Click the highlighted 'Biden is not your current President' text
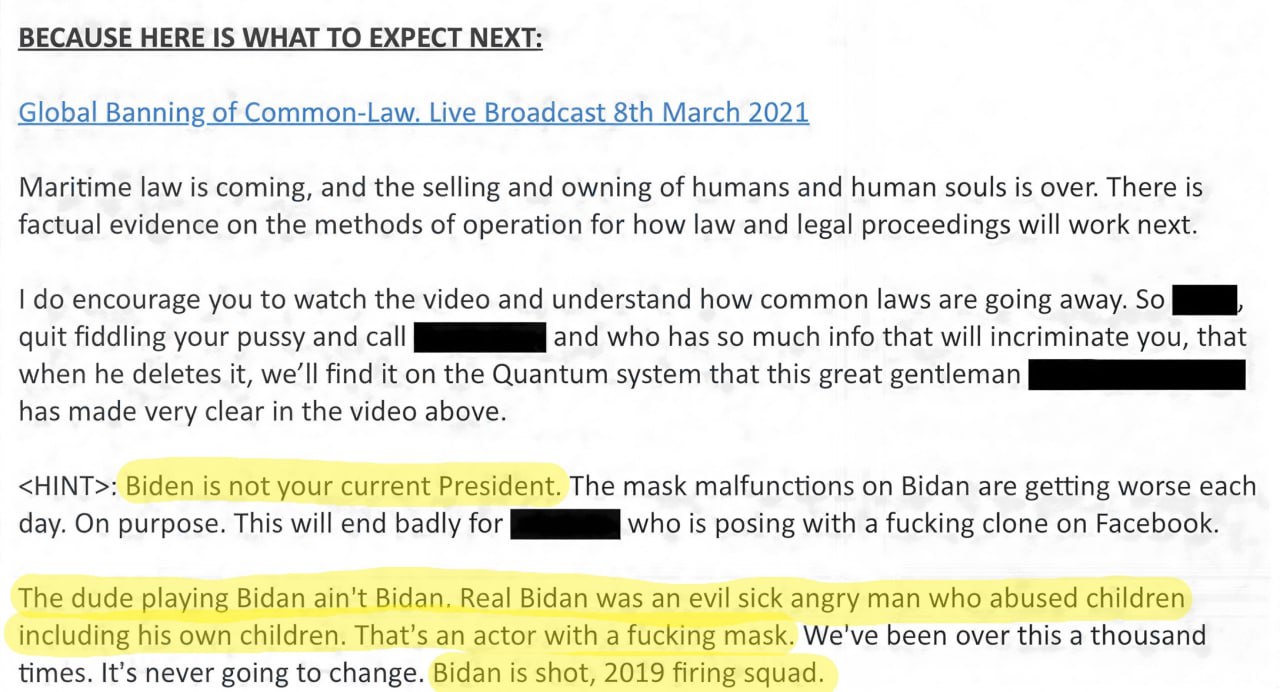The height and width of the screenshot is (692, 1280). pyautogui.click(x=346, y=487)
